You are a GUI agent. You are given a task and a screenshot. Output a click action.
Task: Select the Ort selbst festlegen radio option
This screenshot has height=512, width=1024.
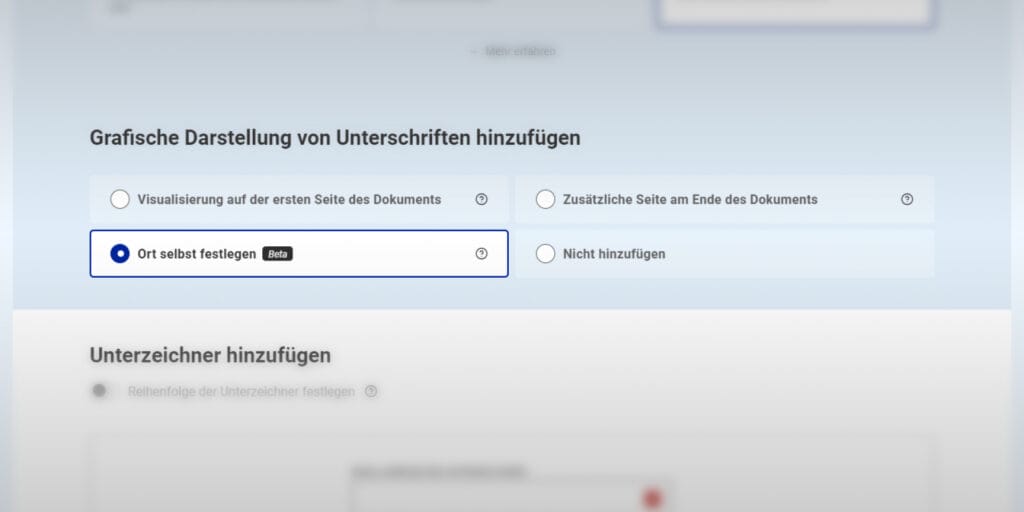[120, 254]
